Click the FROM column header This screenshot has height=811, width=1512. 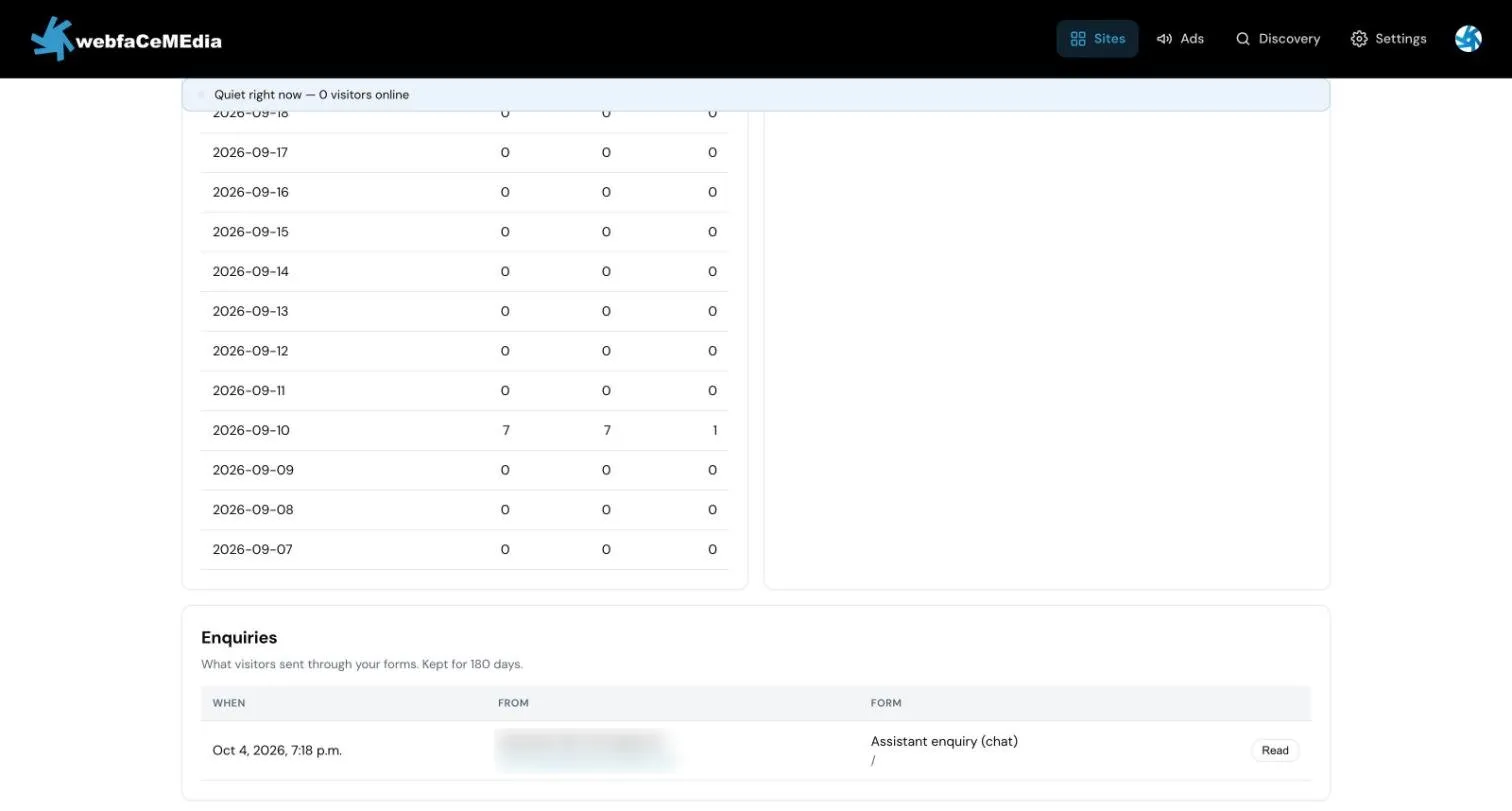pyautogui.click(x=513, y=703)
